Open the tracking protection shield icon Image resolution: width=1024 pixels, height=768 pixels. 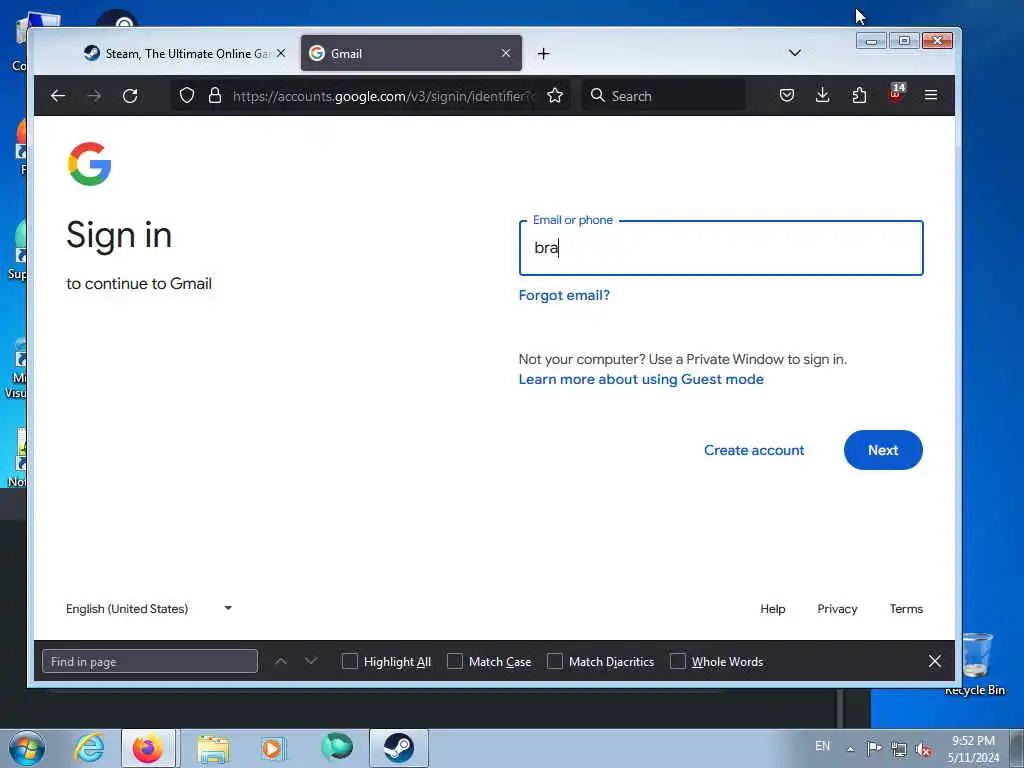click(187, 96)
